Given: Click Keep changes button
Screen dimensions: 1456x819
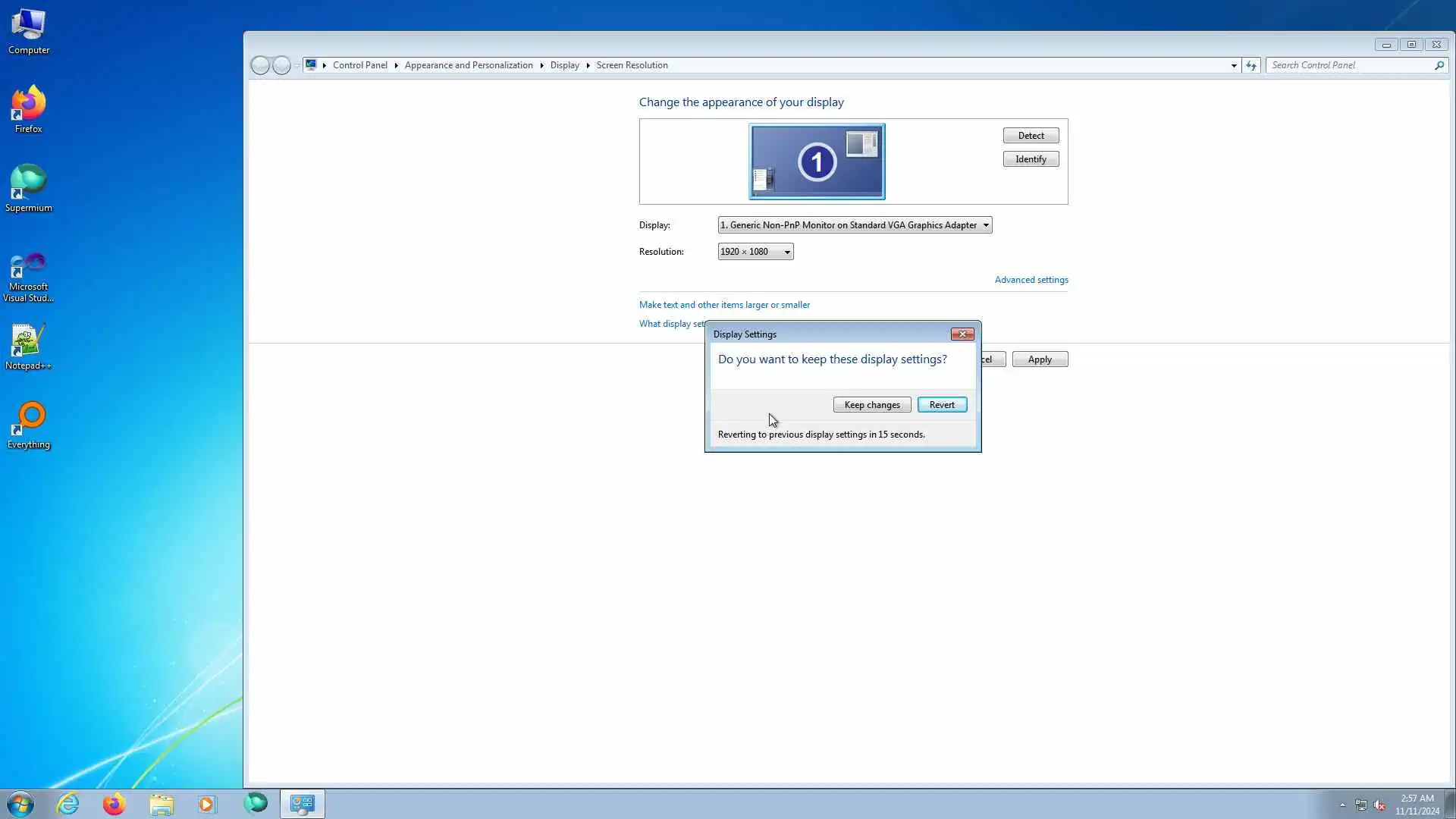Looking at the screenshot, I should (x=871, y=405).
